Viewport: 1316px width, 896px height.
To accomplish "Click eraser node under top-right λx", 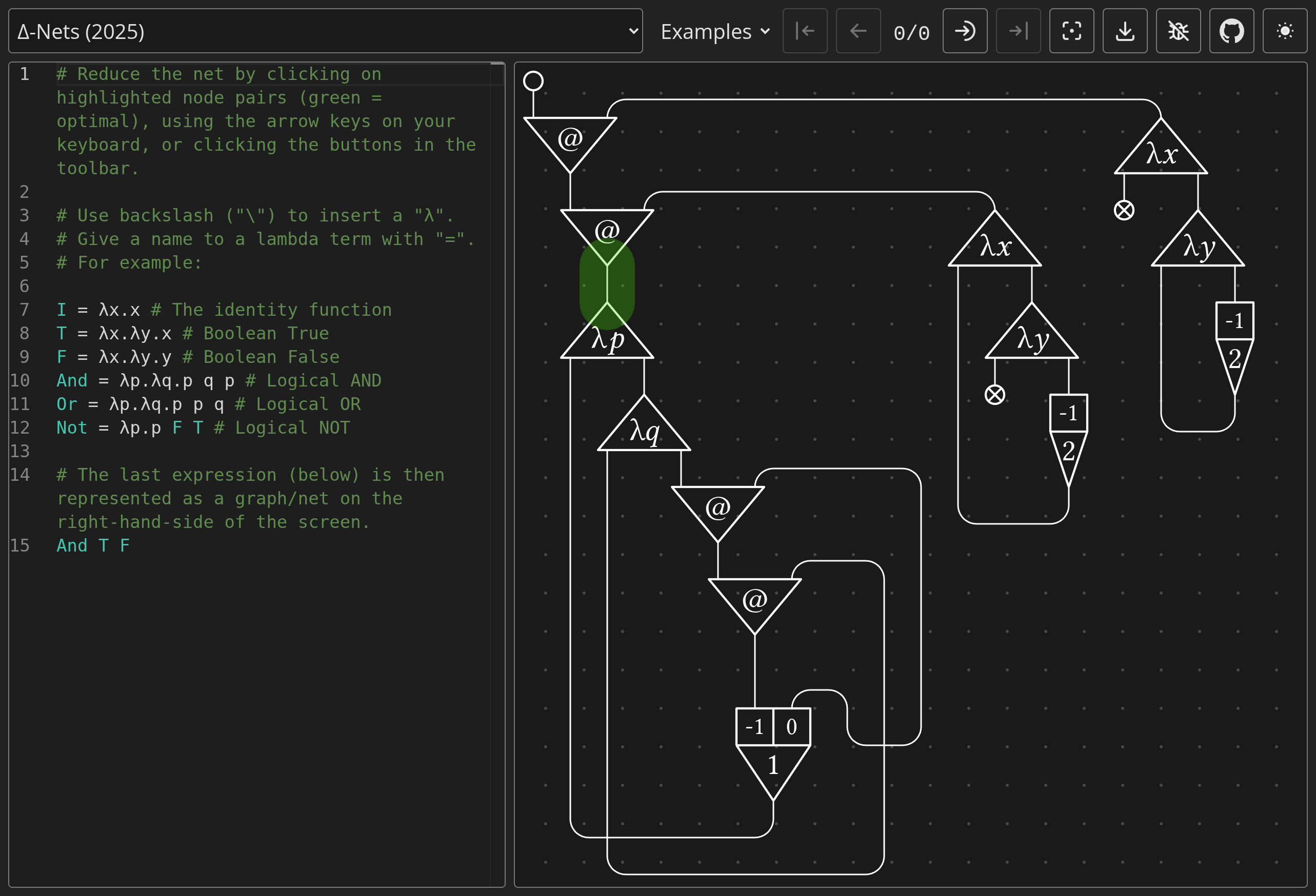I will (1124, 210).
